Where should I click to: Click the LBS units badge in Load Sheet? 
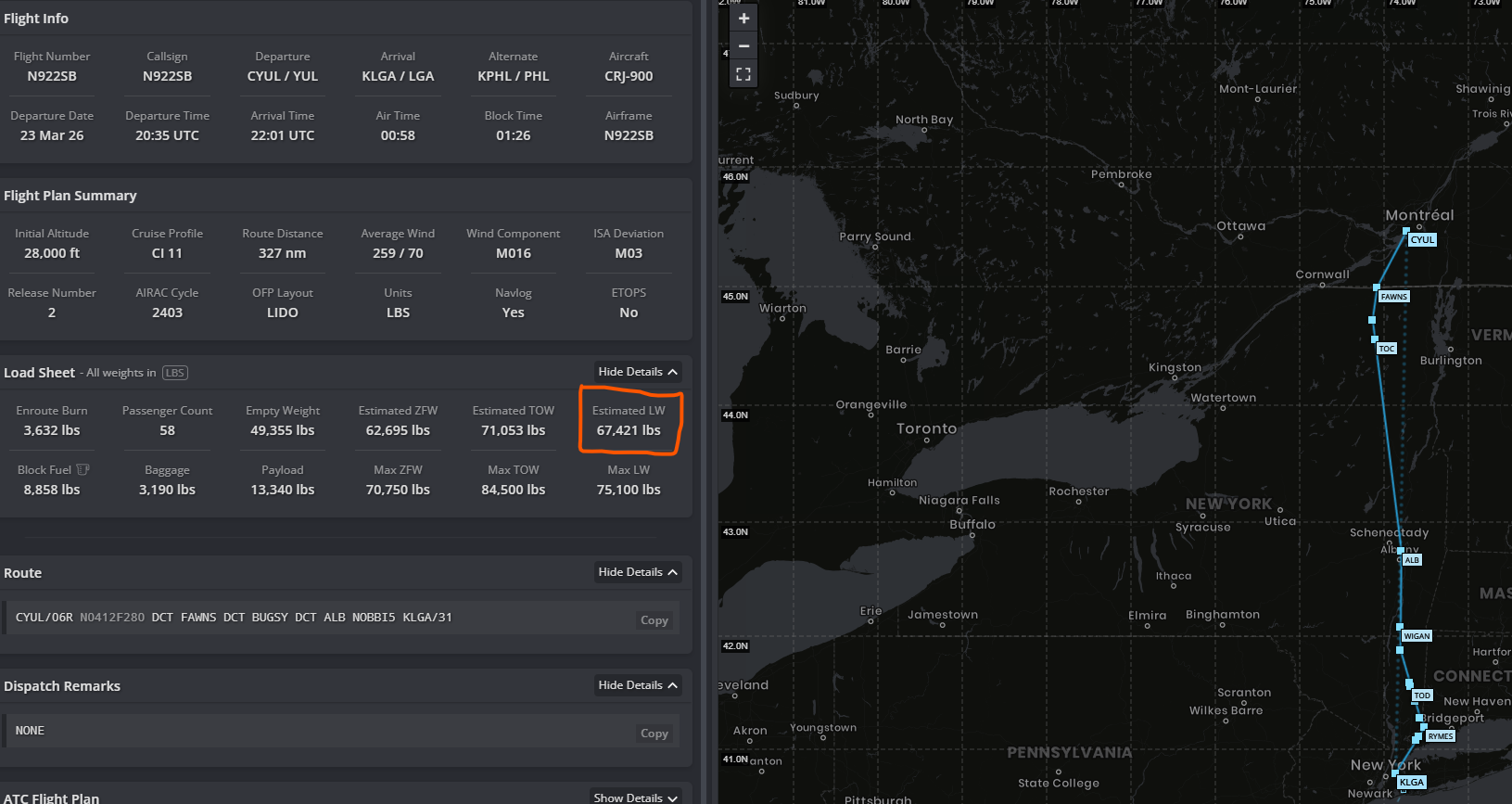[175, 373]
